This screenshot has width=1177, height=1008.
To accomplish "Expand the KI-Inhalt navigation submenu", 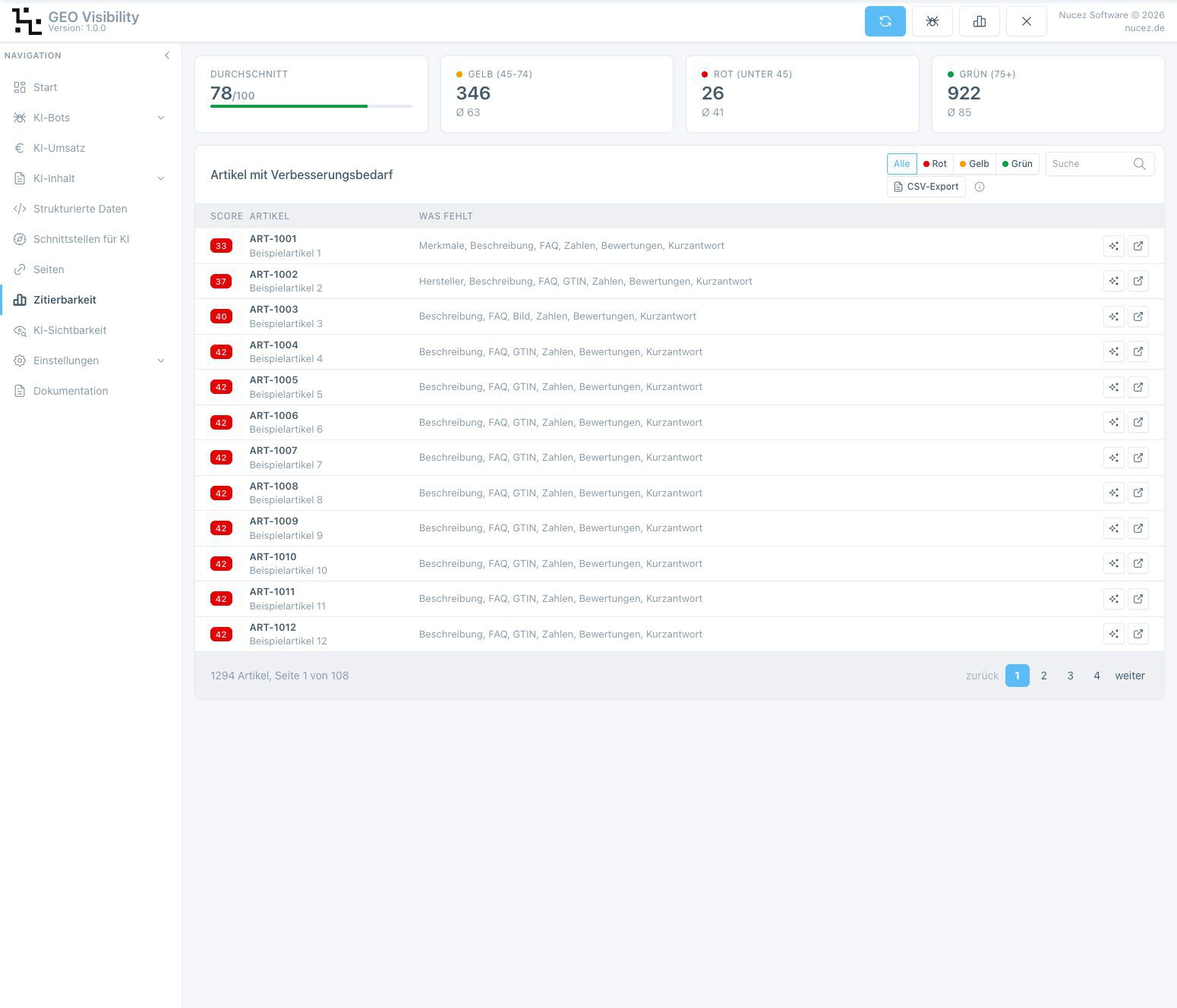I will coord(160,178).
